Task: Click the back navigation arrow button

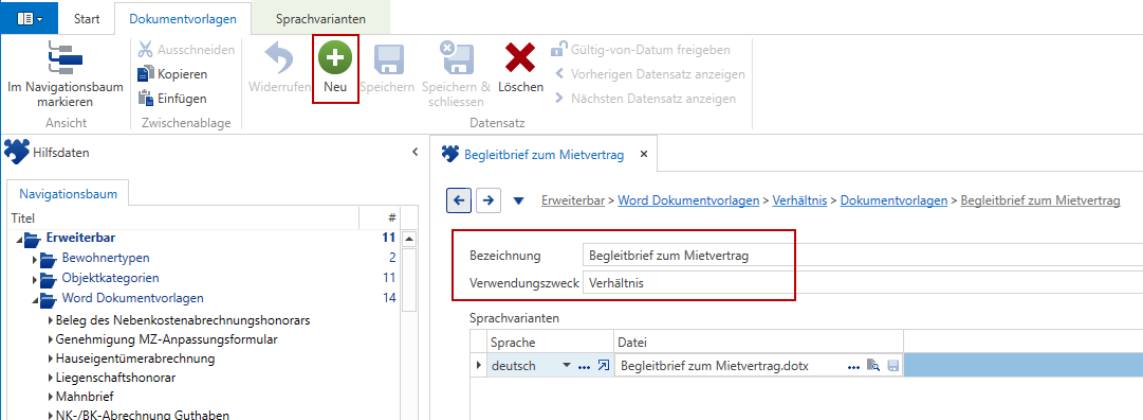Action: (458, 201)
